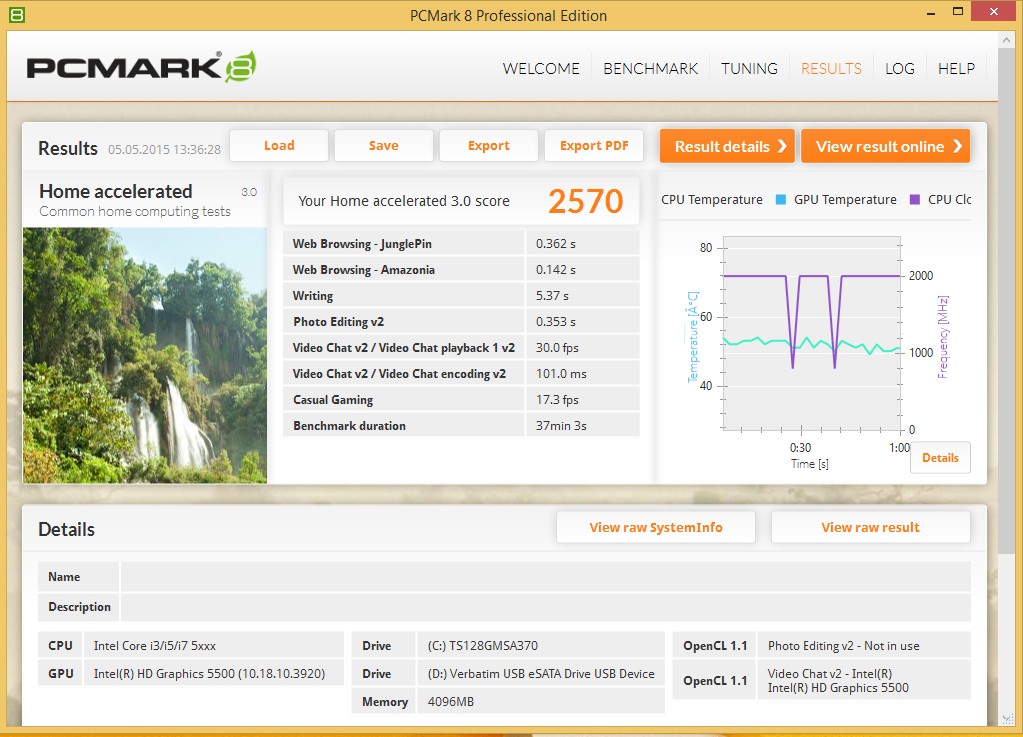Click the Photo Editing v2 row
Screen dimensions: 1023x737
[x=461, y=322]
